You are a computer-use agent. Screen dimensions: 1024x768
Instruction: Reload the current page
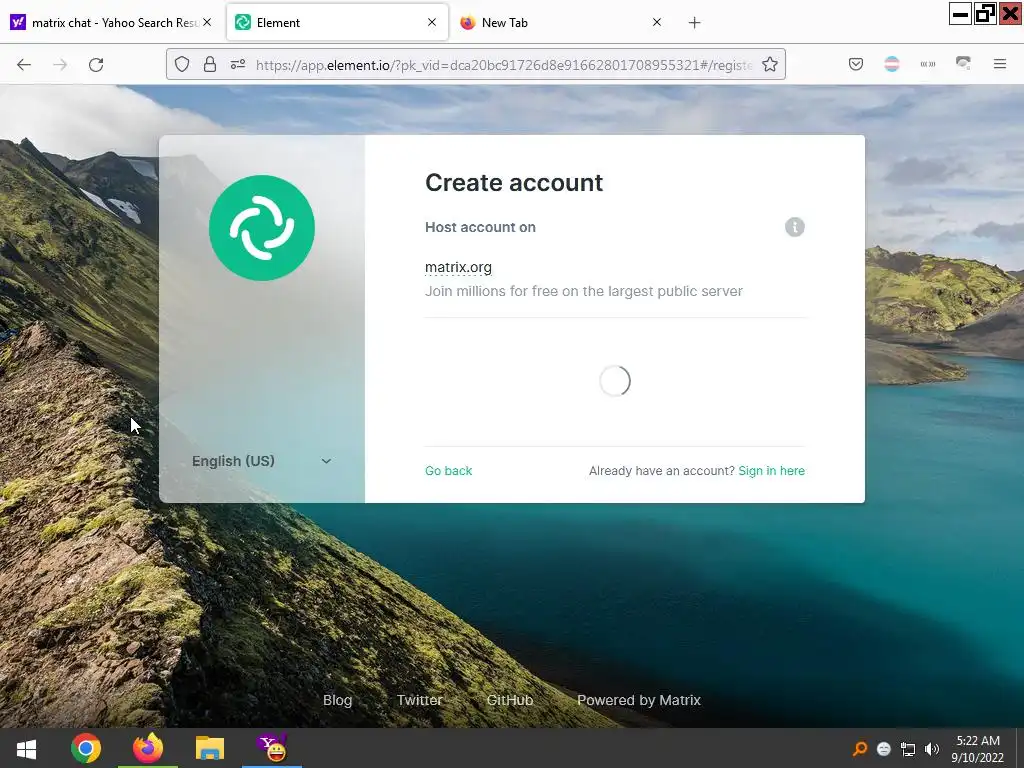click(96, 65)
